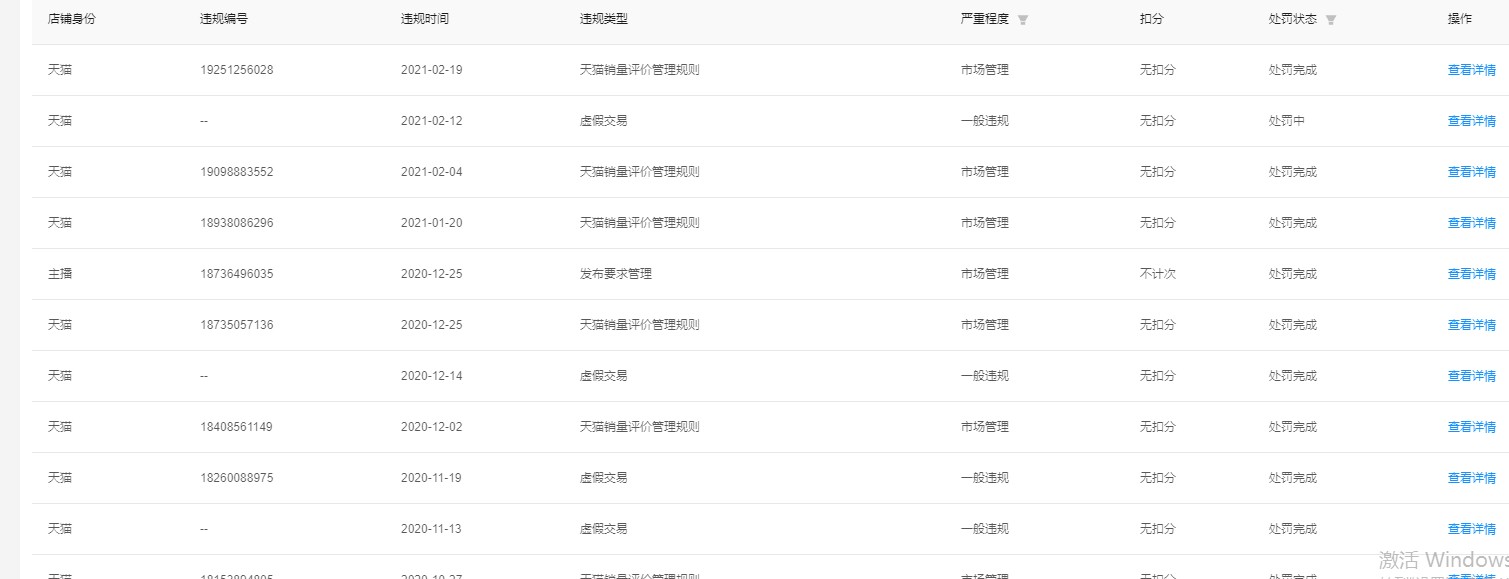Viewport: 1509px width, 579px height.
Task: Click 查看详情 for the 2021-02-12 虚假交易 row
Action: 1472,121
